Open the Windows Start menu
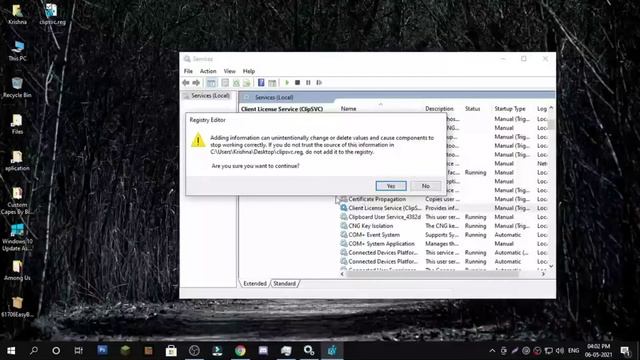This screenshot has width=640, height=360. point(11,351)
